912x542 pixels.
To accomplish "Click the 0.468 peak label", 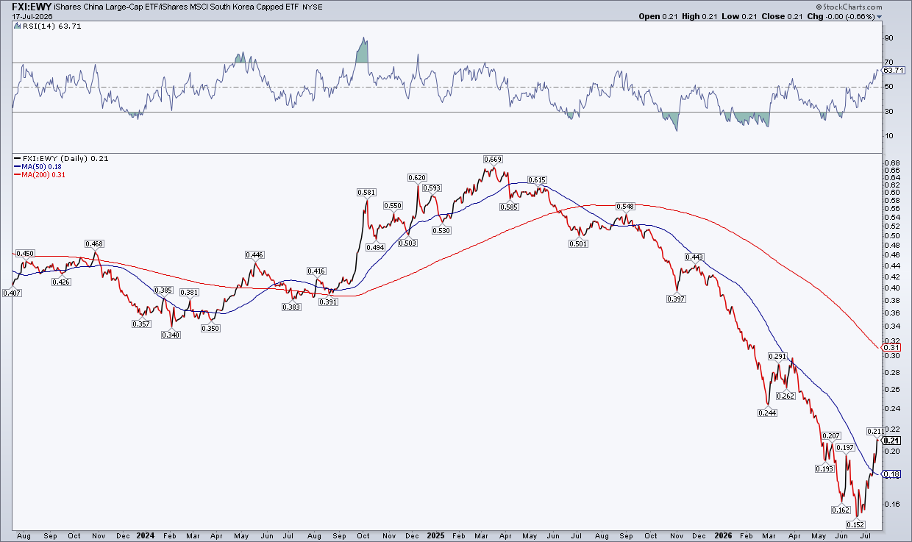I will (94, 244).
